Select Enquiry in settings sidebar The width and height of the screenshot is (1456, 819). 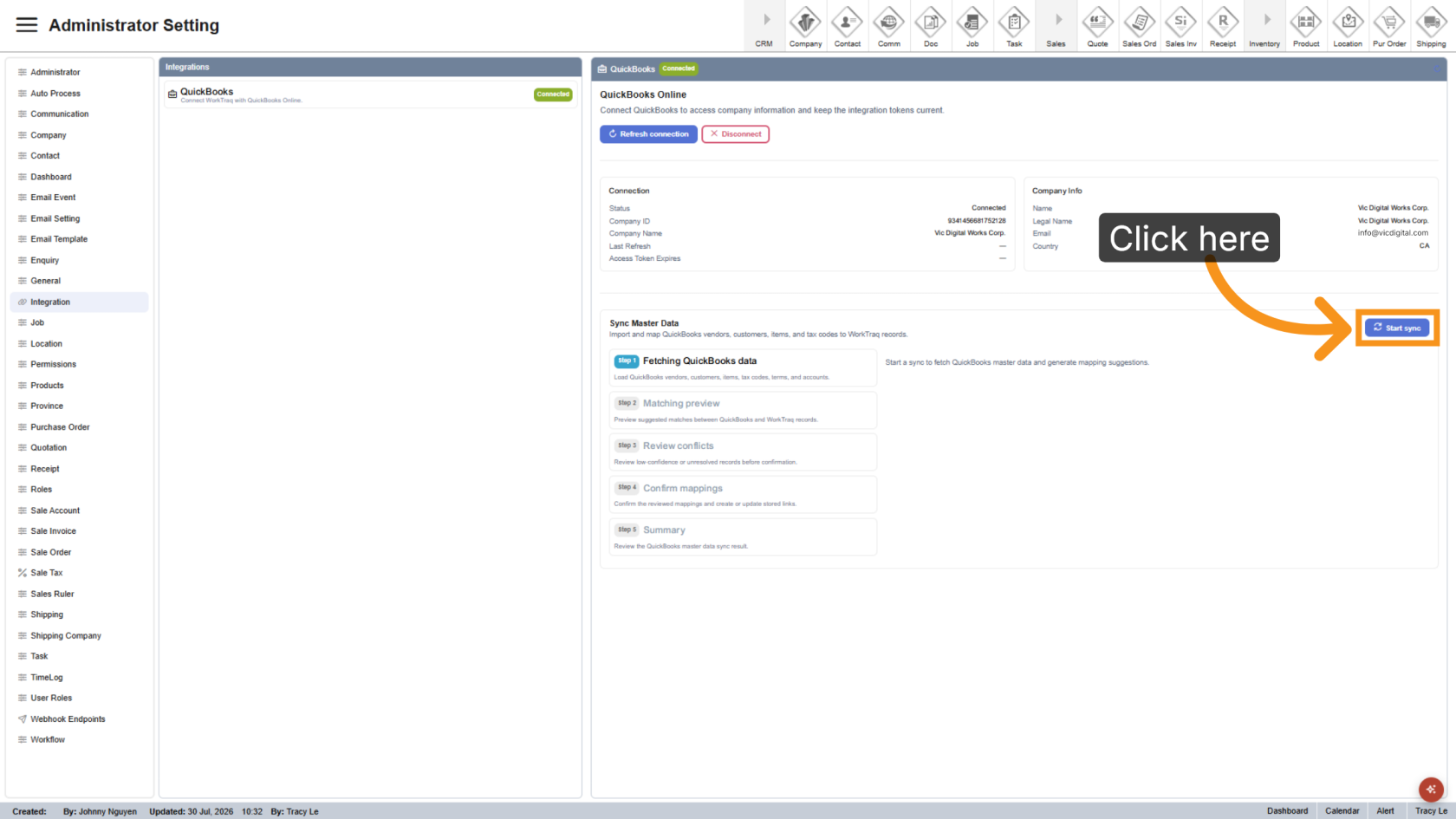pos(79,260)
